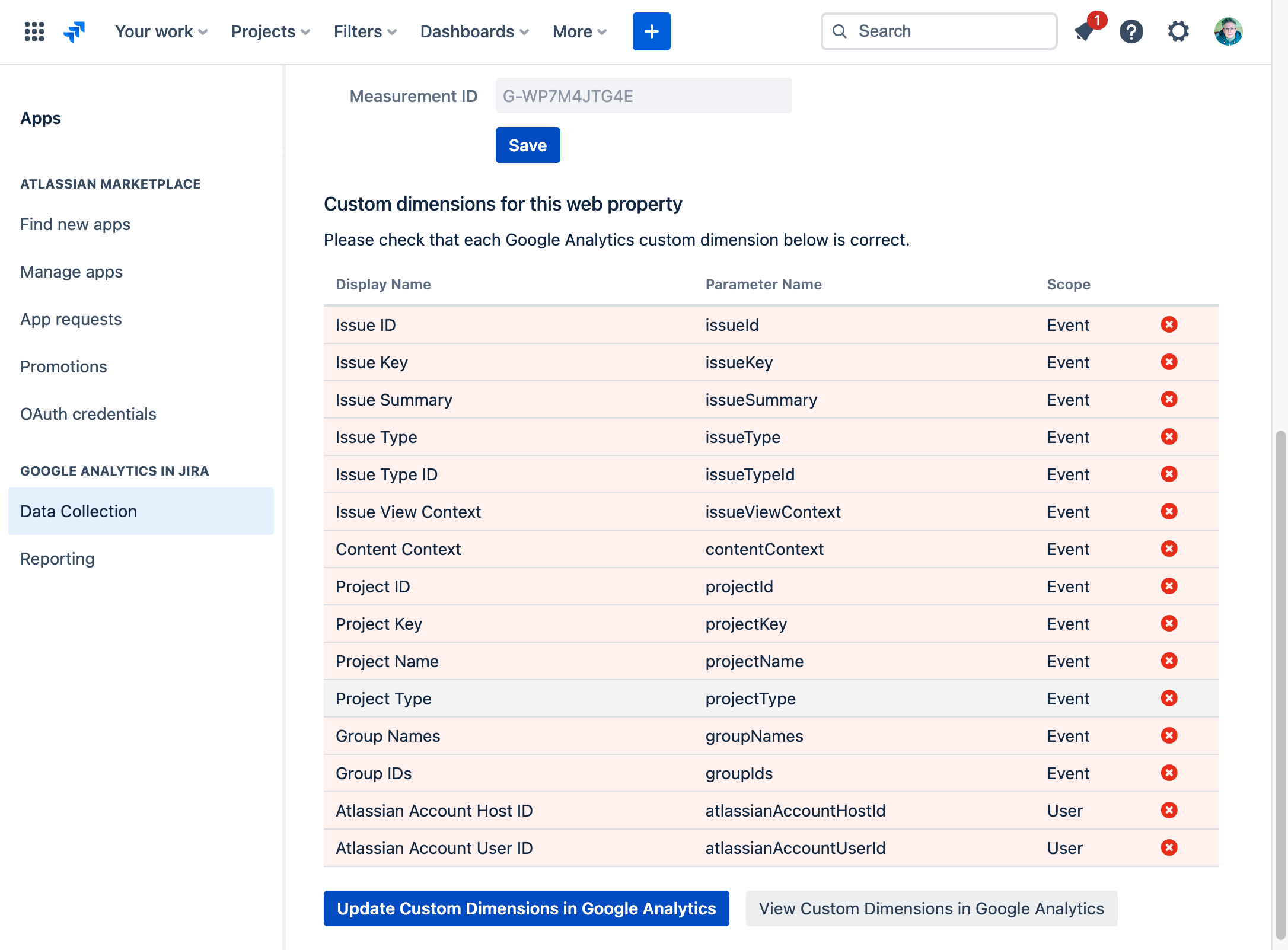
Task: Open the notifications bell icon
Action: click(x=1085, y=31)
